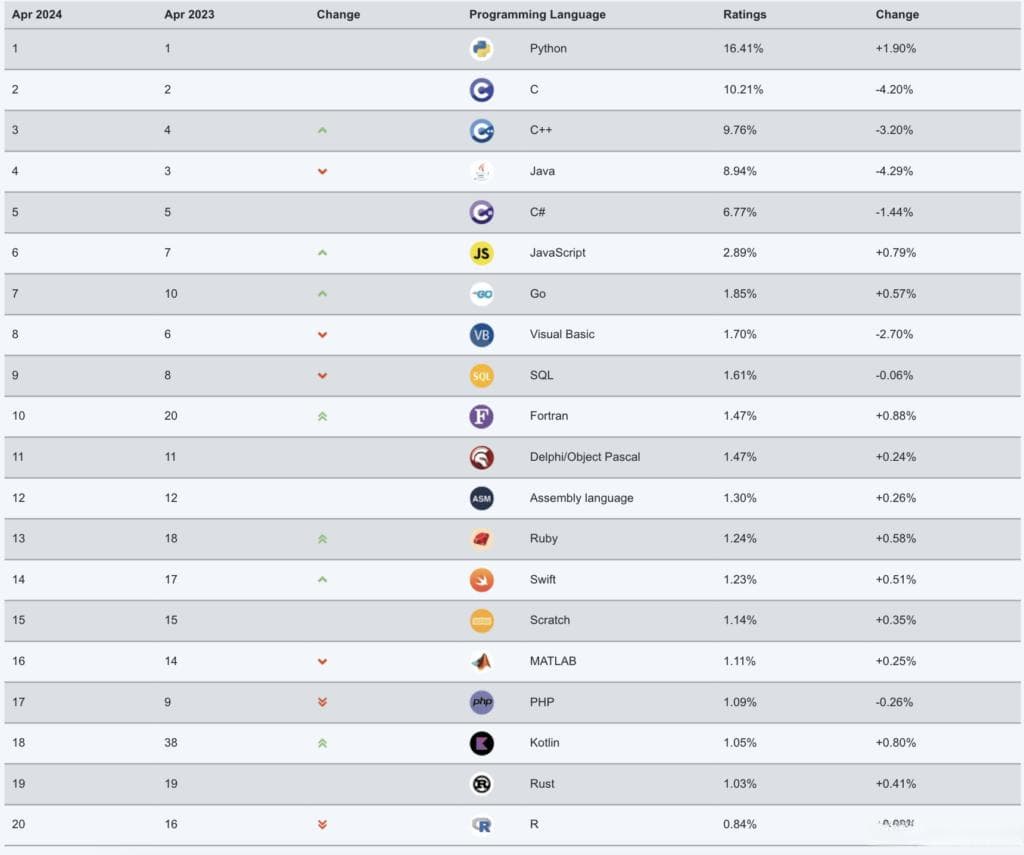1024x855 pixels.
Task: Click the MATLAB logo icon
Action: click(481, 662)
